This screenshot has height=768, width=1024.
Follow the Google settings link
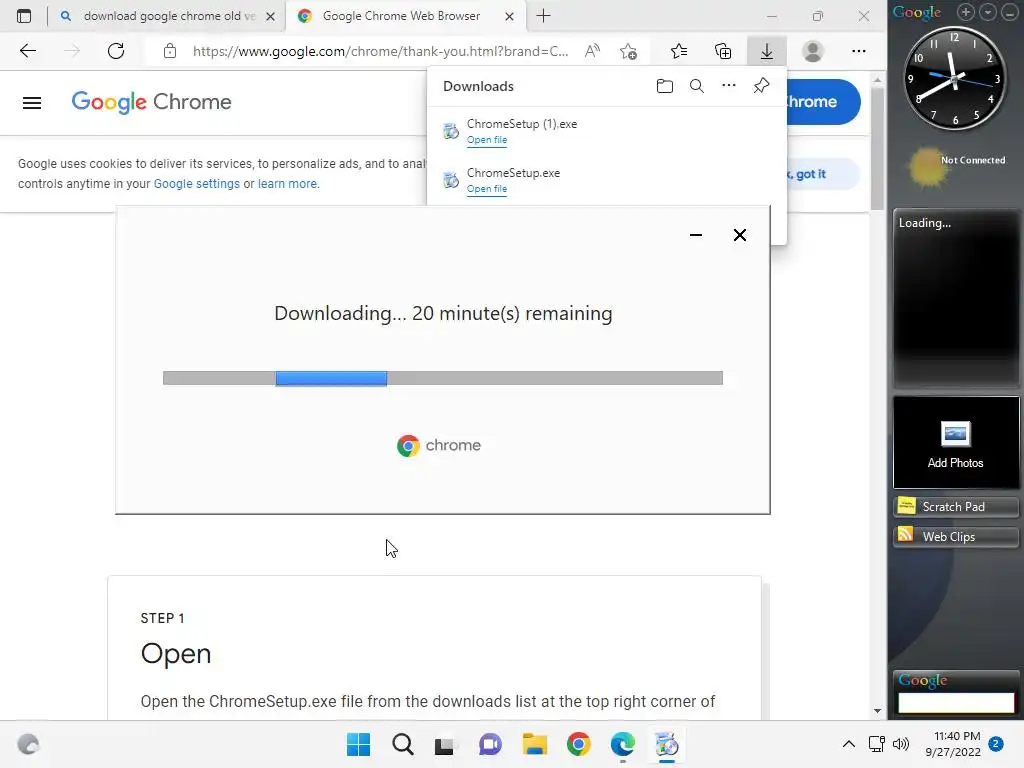pyautogui.click(x=197, y=184)
